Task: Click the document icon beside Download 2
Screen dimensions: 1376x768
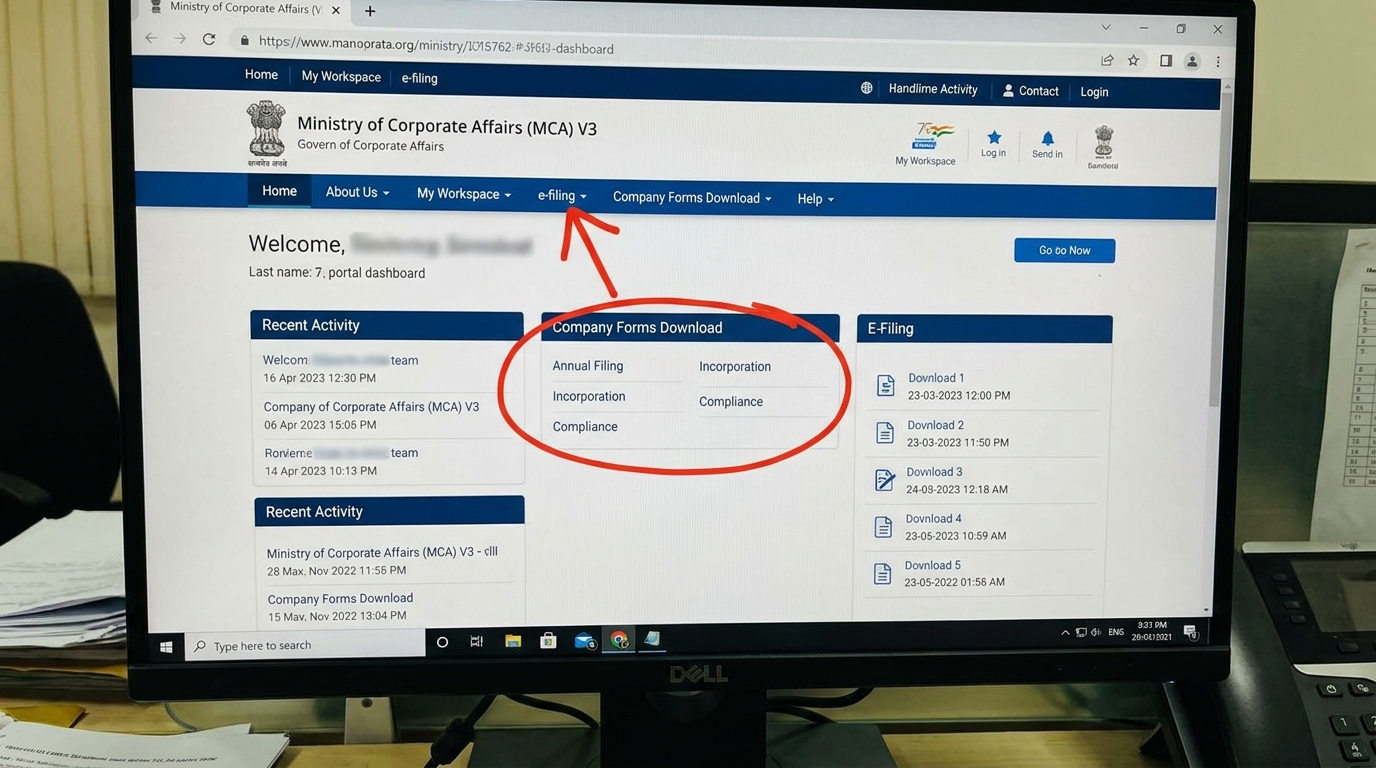Action: click(x=884, y=433)
